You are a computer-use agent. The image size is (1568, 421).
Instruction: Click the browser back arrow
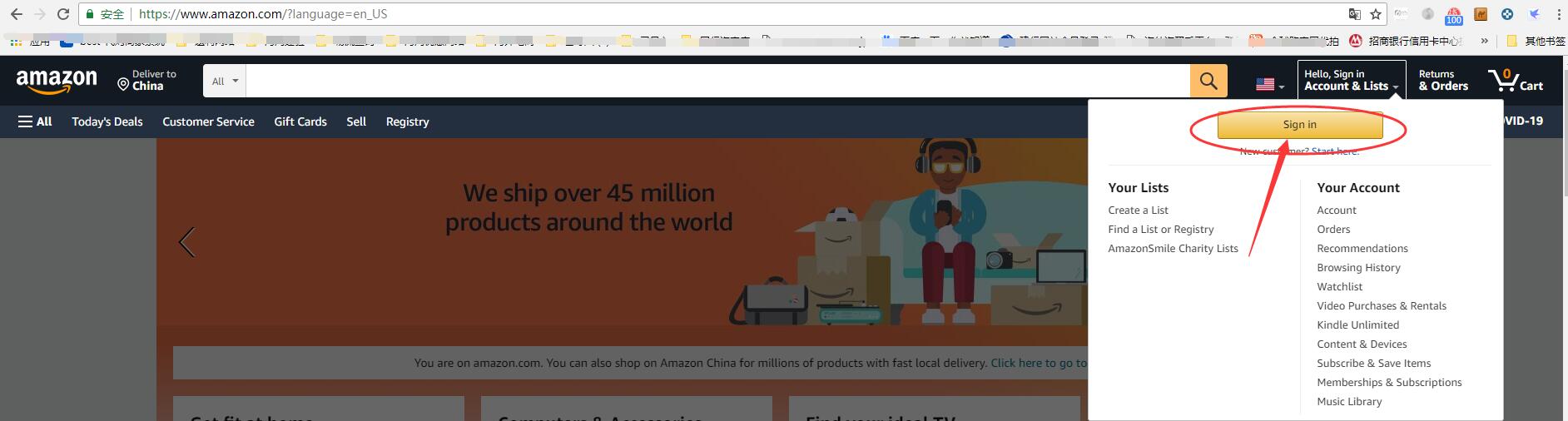[17, 14]
